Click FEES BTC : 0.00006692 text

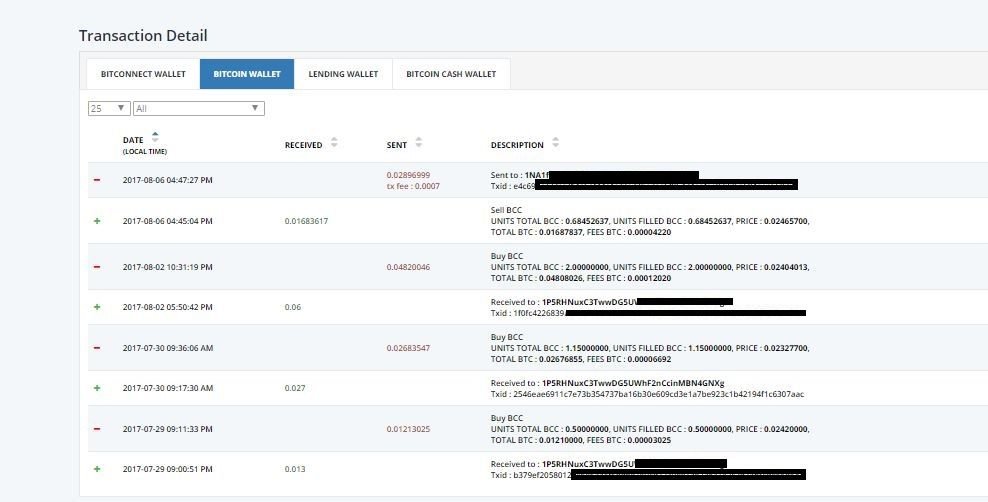pyautogui.click(x=629, y=360)
